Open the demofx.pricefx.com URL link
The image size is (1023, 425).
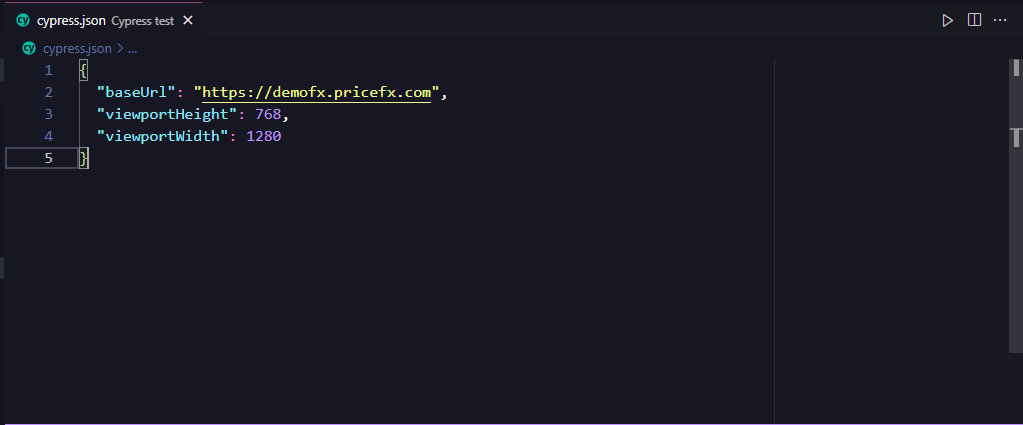(317, 93)
